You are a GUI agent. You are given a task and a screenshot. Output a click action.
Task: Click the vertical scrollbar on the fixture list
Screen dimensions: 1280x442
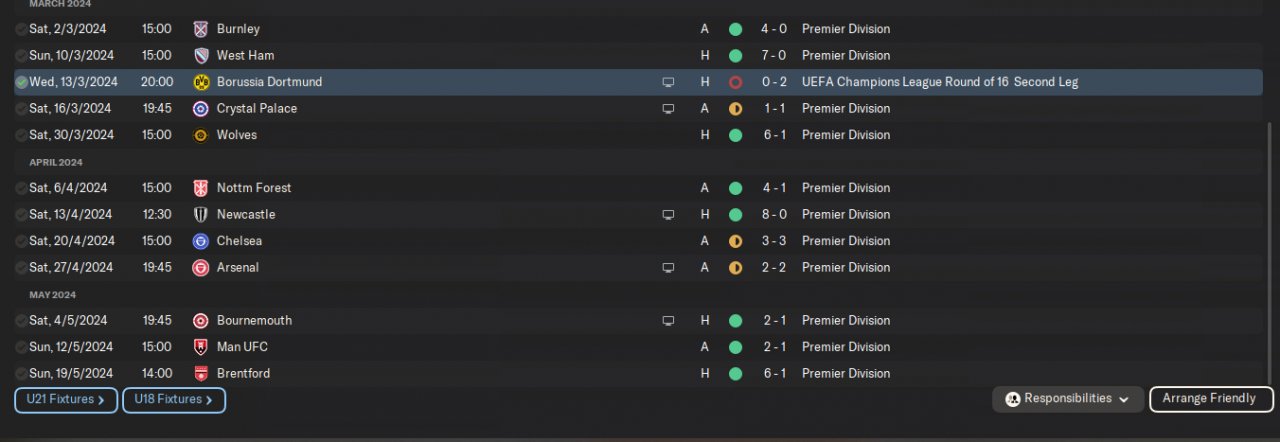pos(1269,250)
